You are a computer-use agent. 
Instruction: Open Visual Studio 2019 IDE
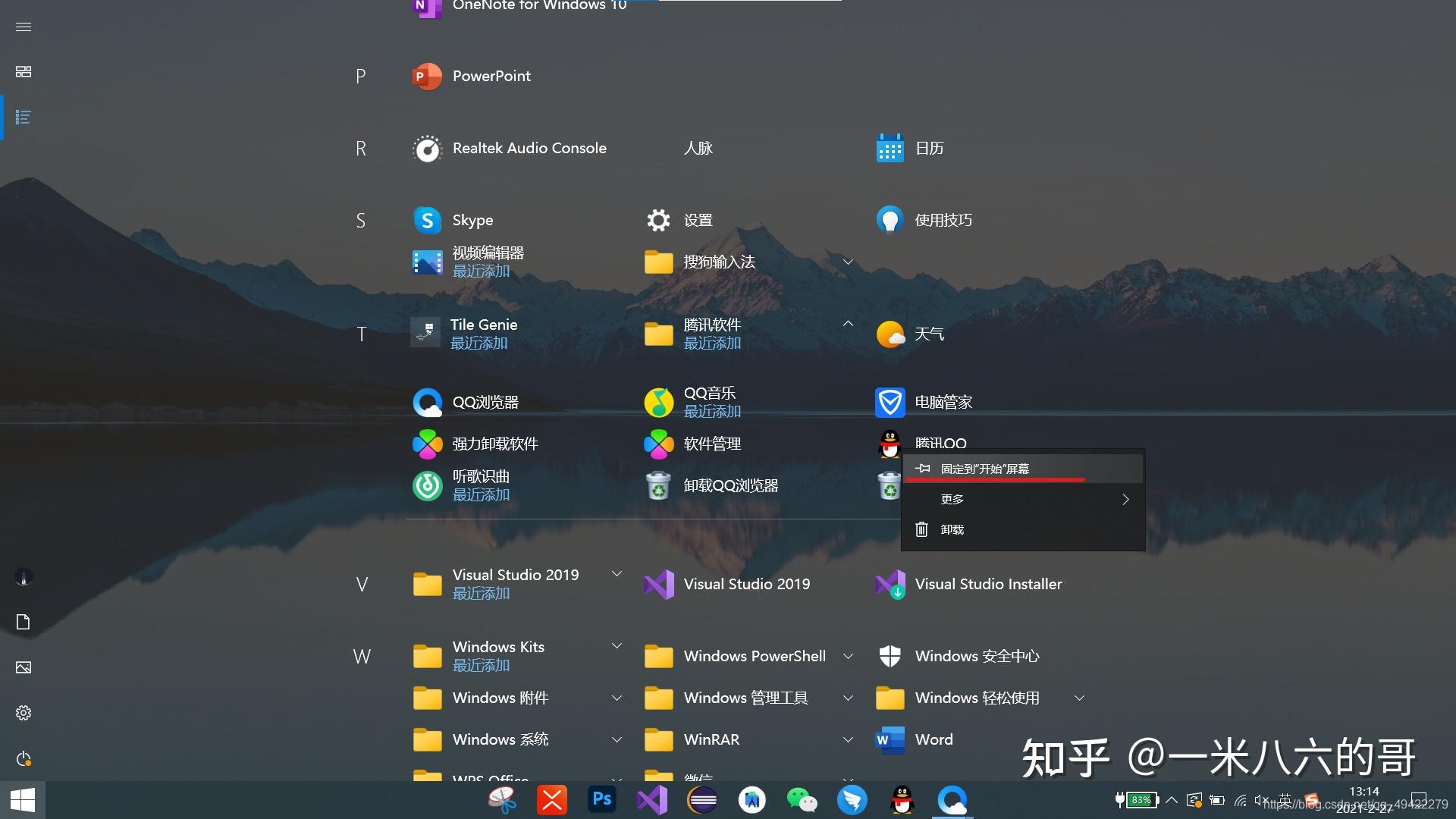746,583
